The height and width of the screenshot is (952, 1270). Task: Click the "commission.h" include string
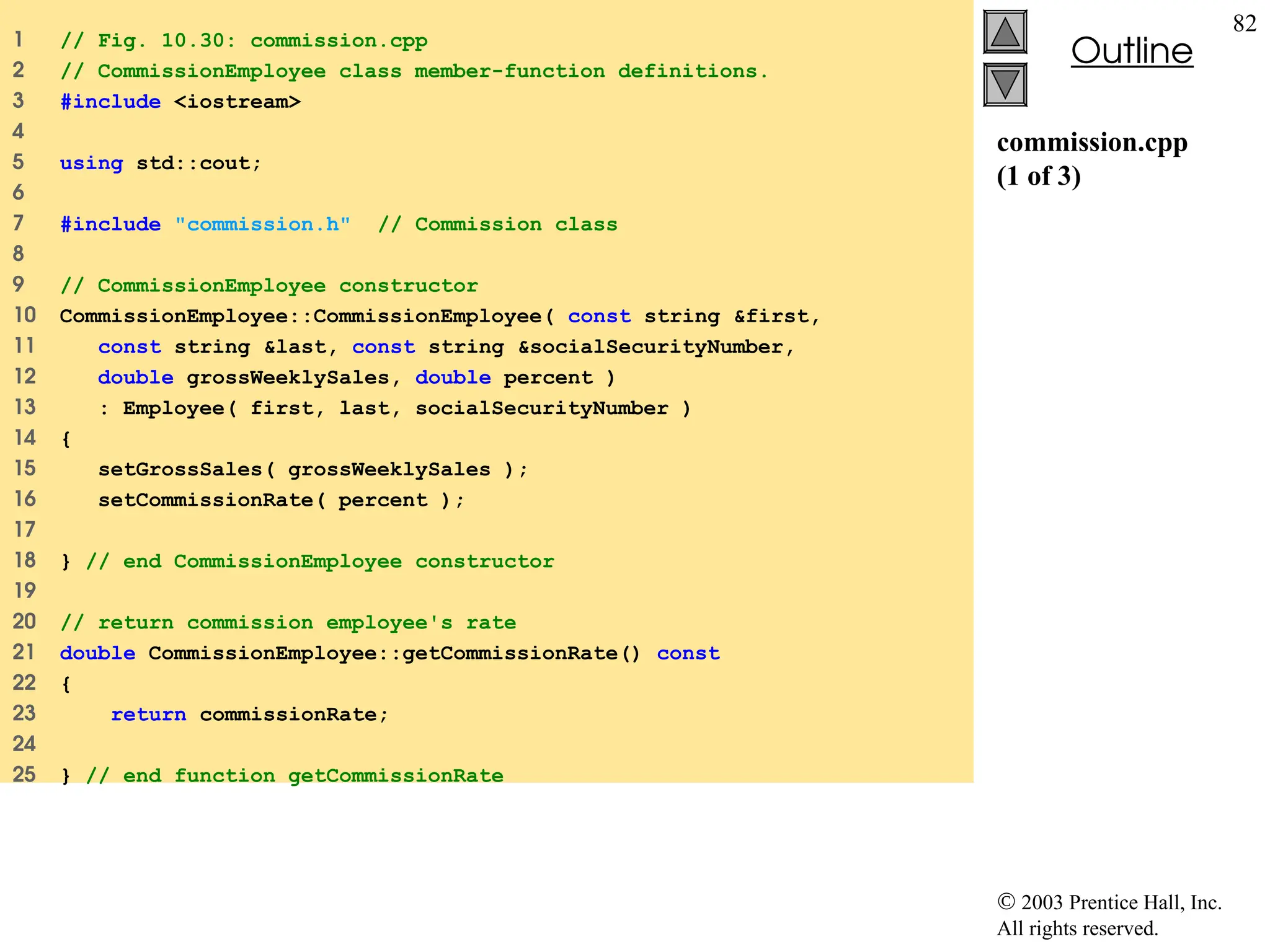(x=262, y=224)
